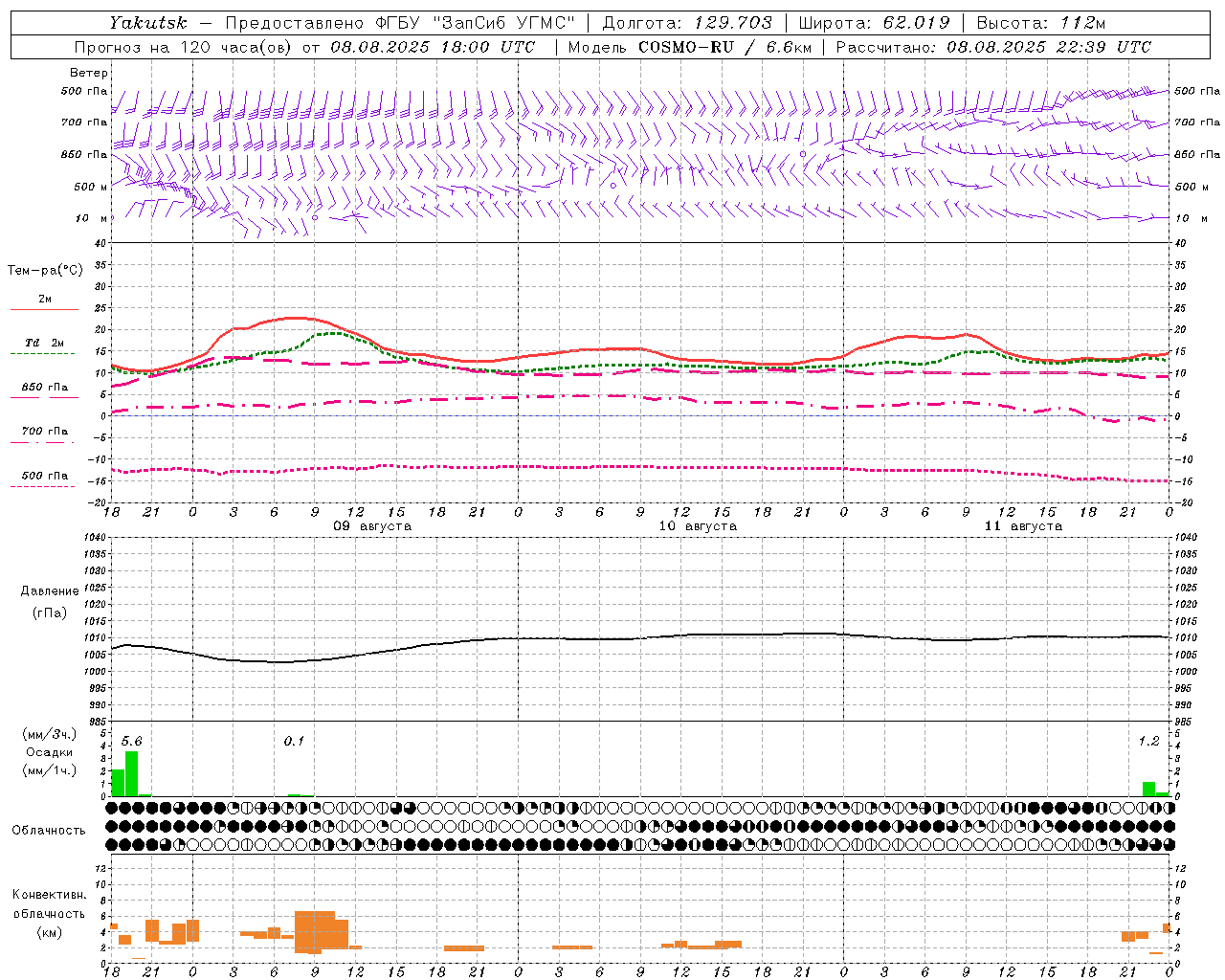Click the "Давление" pressure panel label

click(50, 591)
